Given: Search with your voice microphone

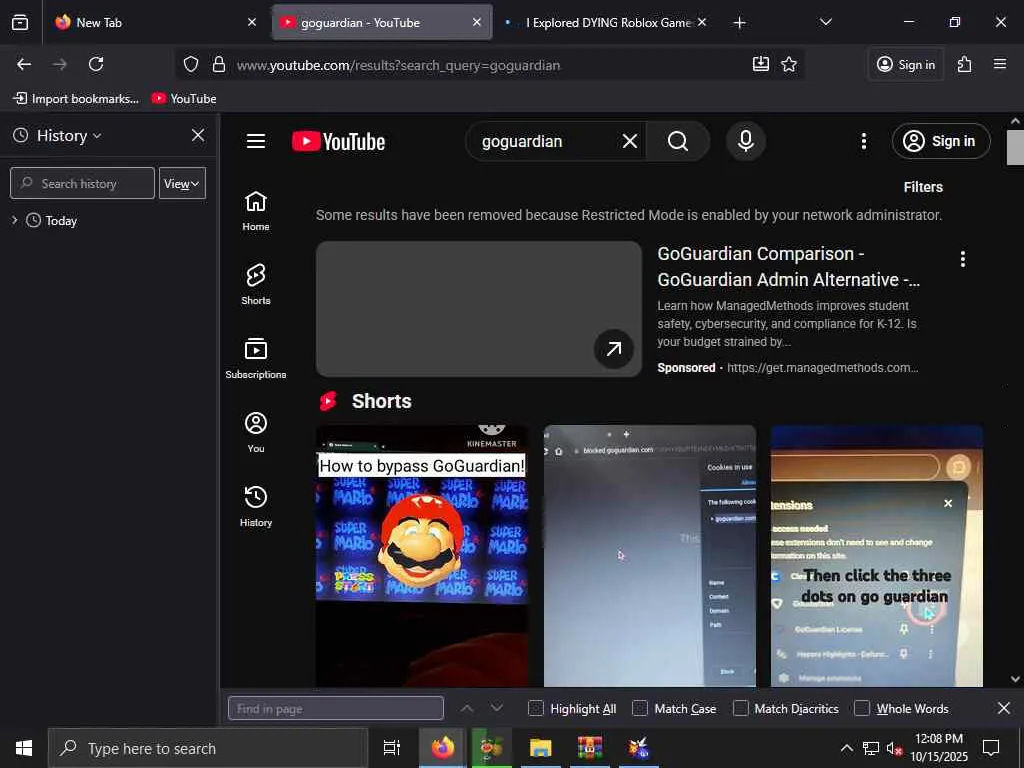Looking at the screenshot, I should [746, 141].
